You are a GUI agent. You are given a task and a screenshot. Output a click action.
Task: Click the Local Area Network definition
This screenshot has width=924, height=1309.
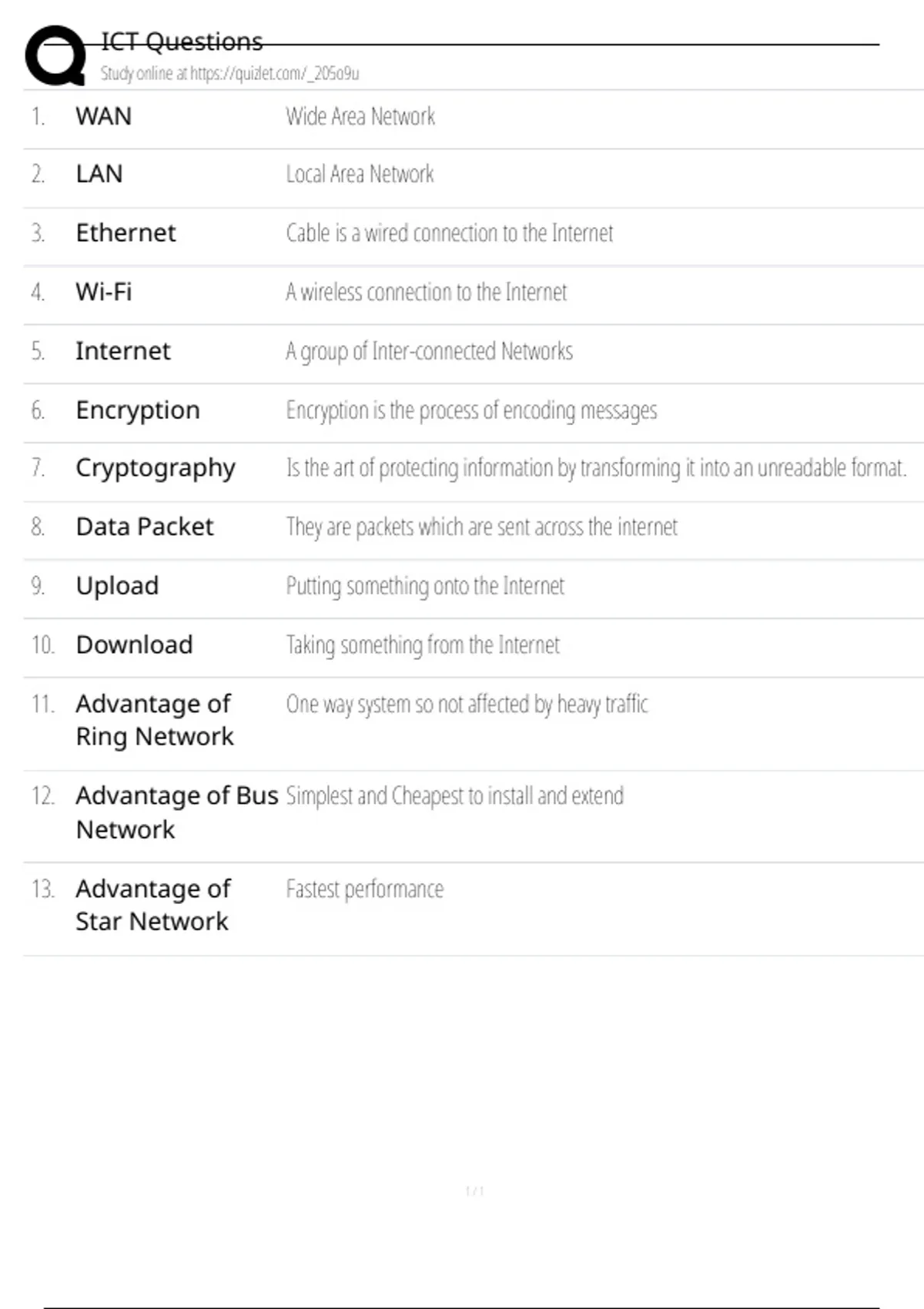pyautogui.click(x=360, y=175)
